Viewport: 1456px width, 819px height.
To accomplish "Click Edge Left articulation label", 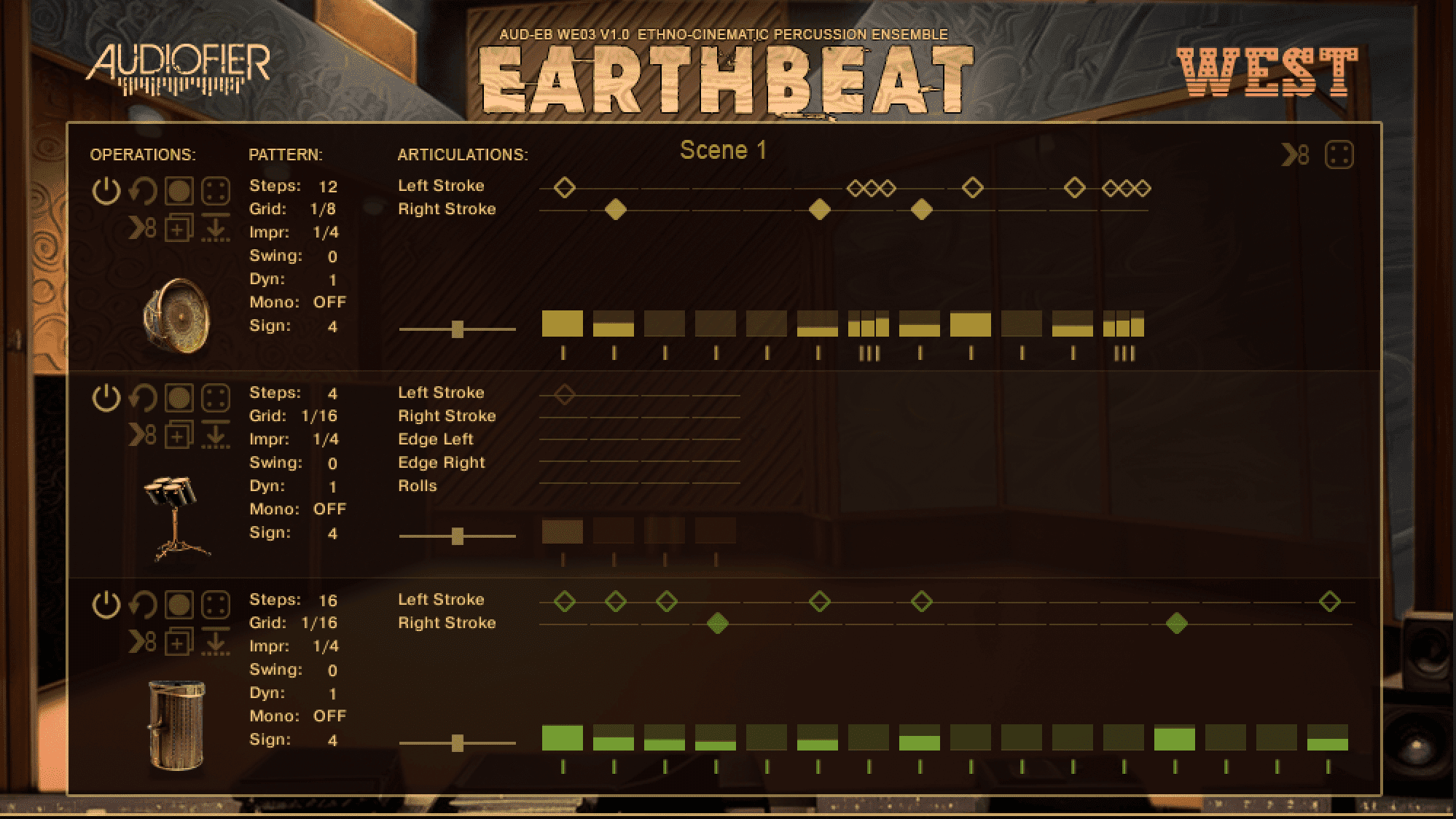I will 436,439.
